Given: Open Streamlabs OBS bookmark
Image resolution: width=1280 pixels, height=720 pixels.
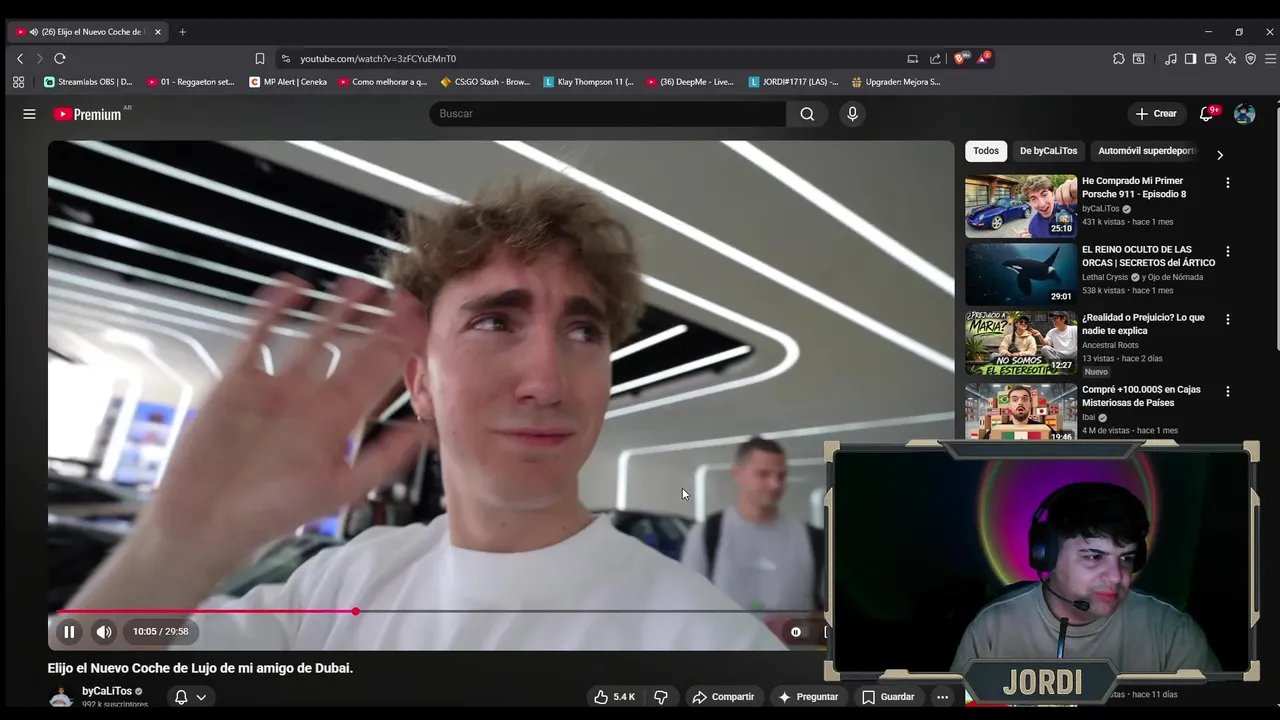Looking at the screenshot, I should click(88, 82).
